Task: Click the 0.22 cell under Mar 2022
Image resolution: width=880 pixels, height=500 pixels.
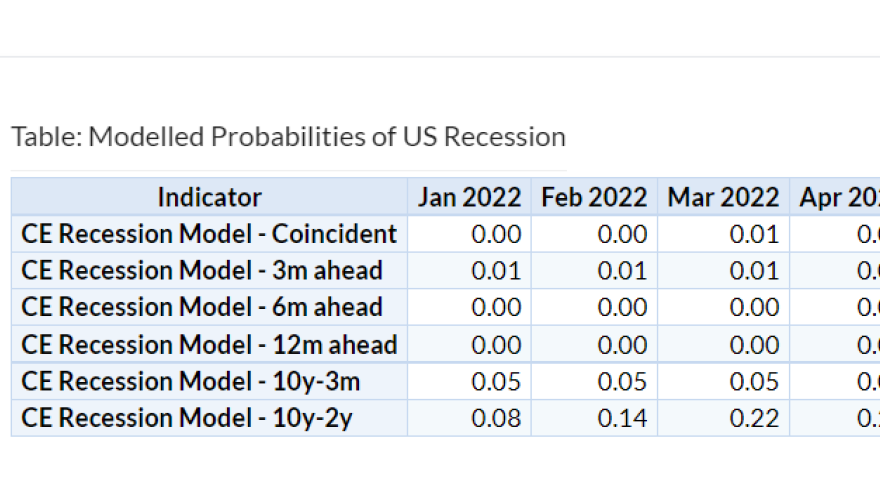Action: [x=754, y=419]
